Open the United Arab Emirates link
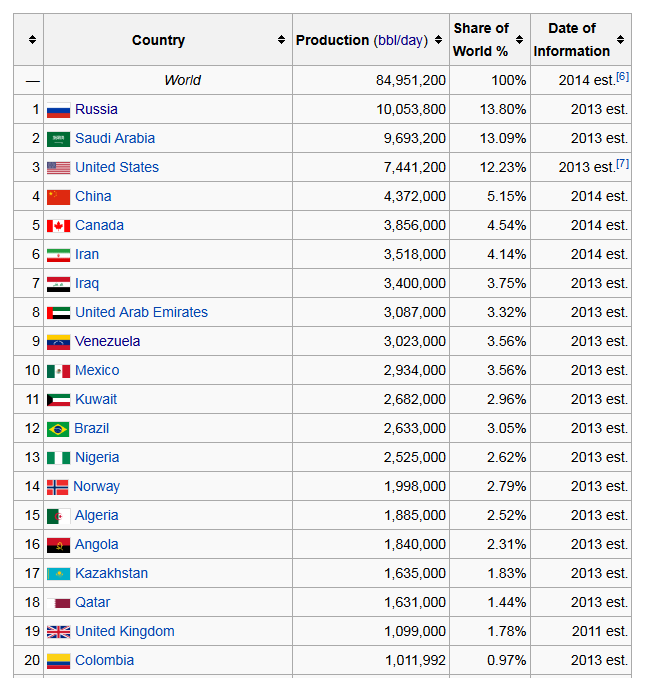 click(141, 313)
